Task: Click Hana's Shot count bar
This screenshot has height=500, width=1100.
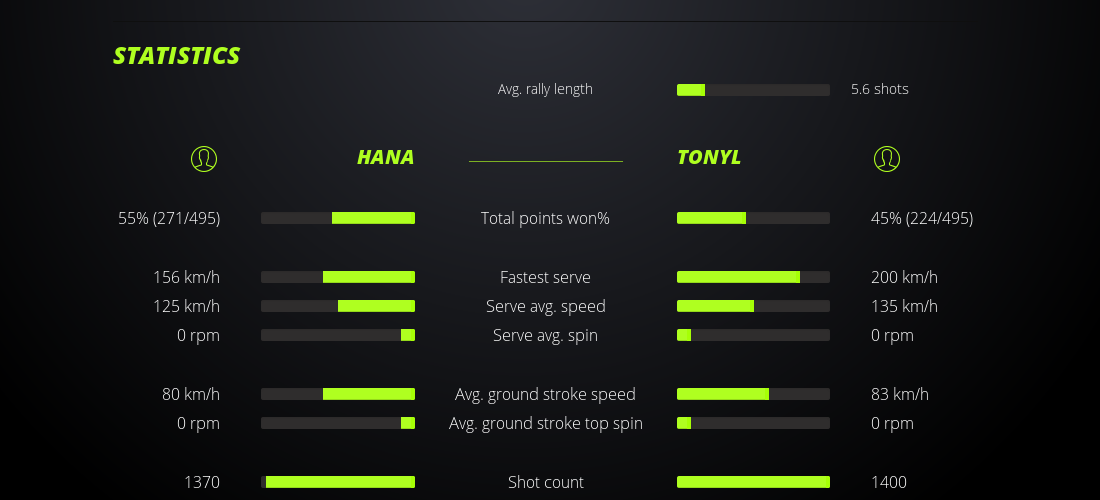Action: (338, 482)
